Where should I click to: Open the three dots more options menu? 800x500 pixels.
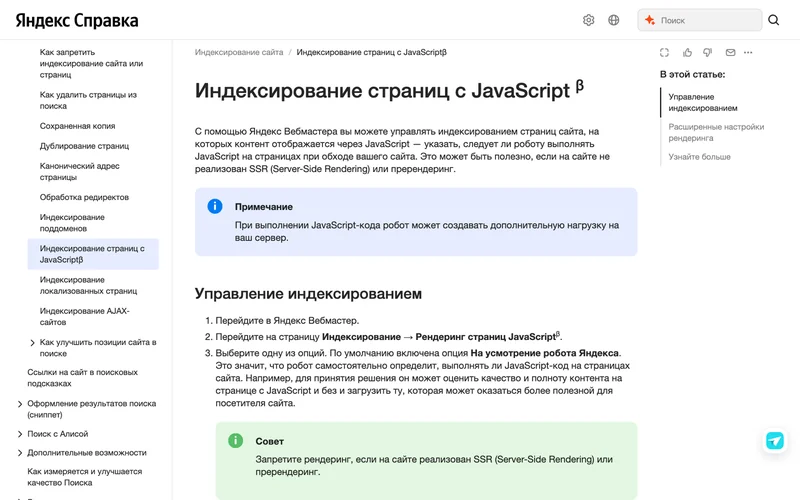tap(748, 52)
